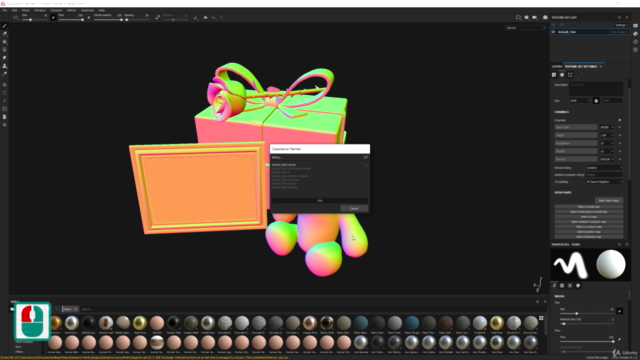Switch to the Layers tab

pyautogui.click(x=557, y=67)
